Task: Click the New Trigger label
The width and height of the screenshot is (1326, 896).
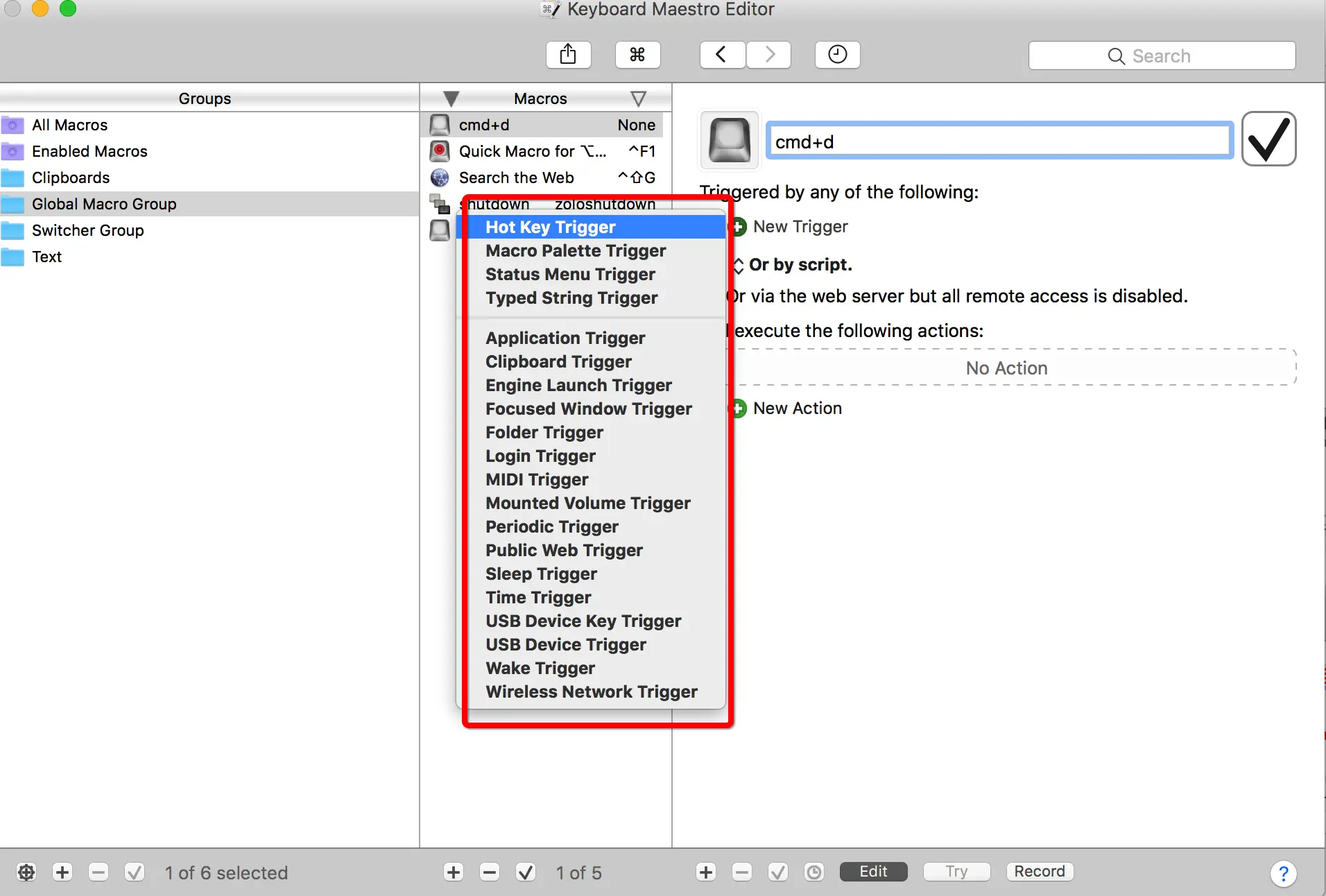Action: coord(800,227)
